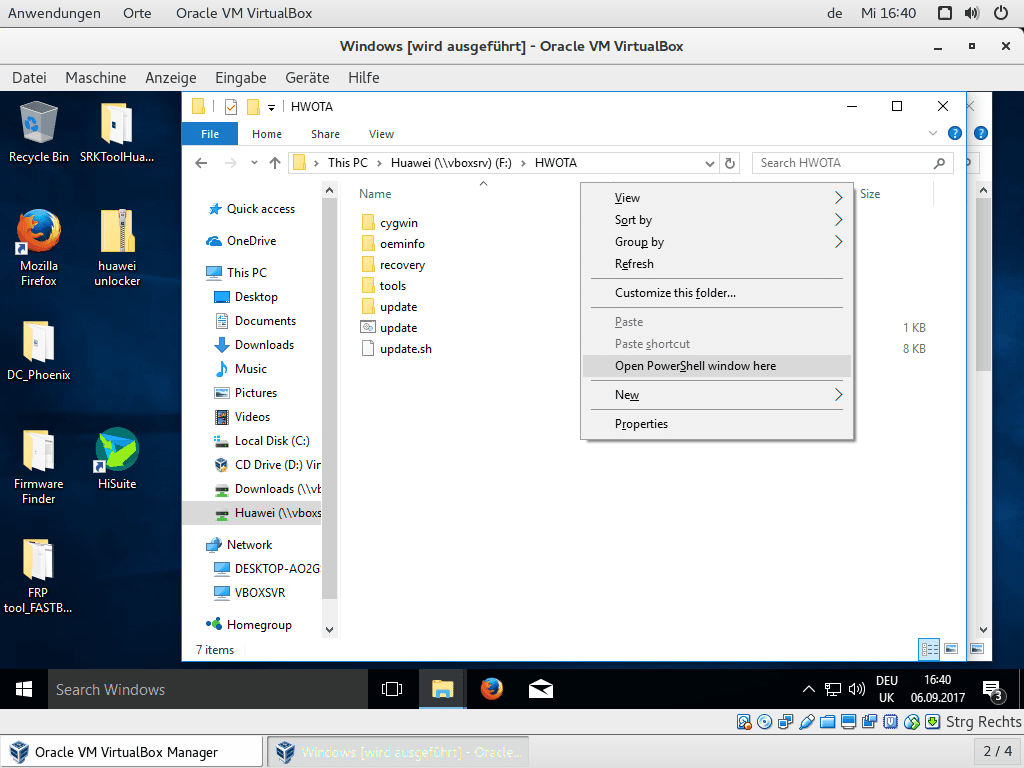Open Task View on the taskbar
The width and height of the screenshot is (1024, 768).
(x=392, y=690)
